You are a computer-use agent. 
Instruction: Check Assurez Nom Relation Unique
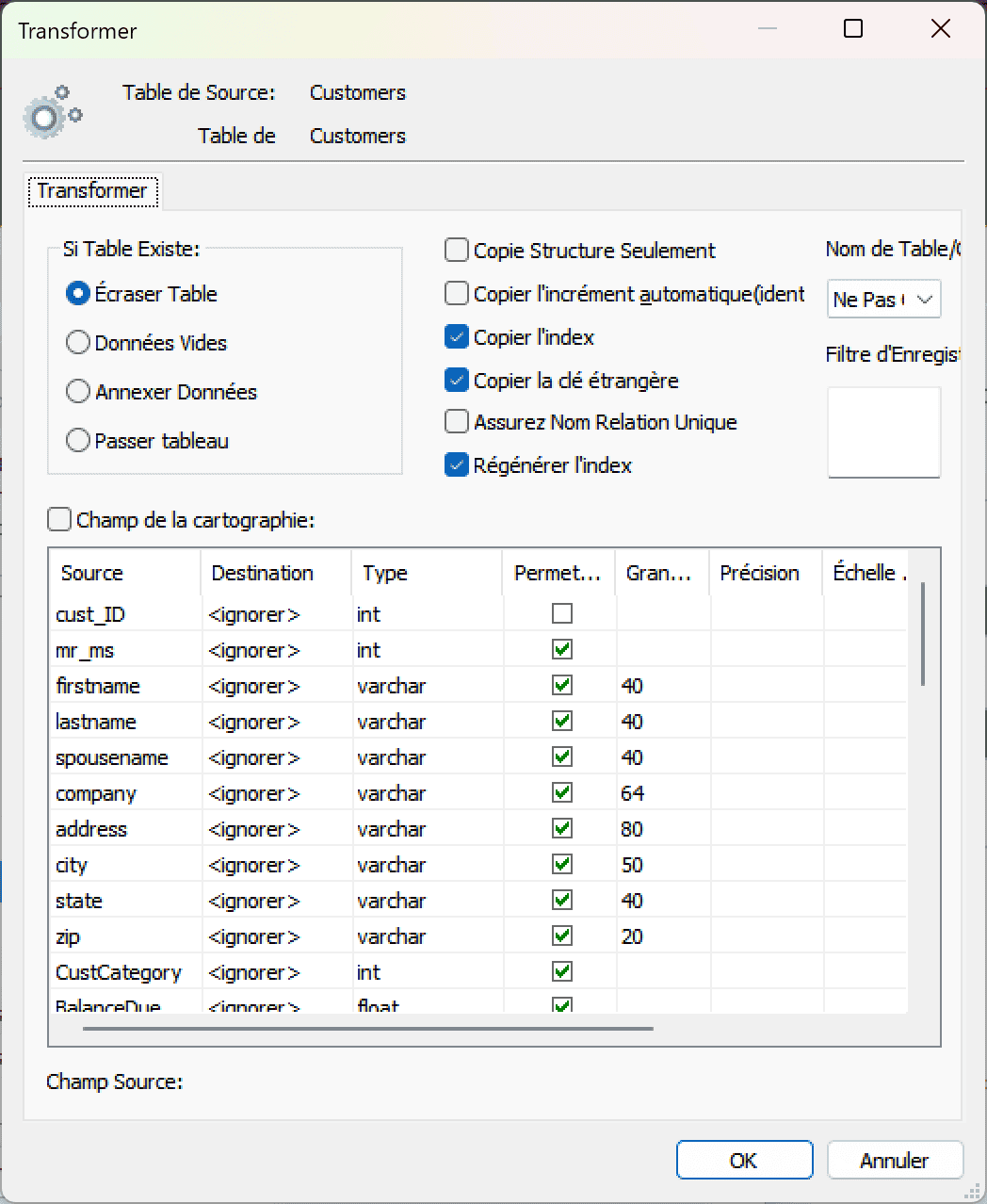457,422
